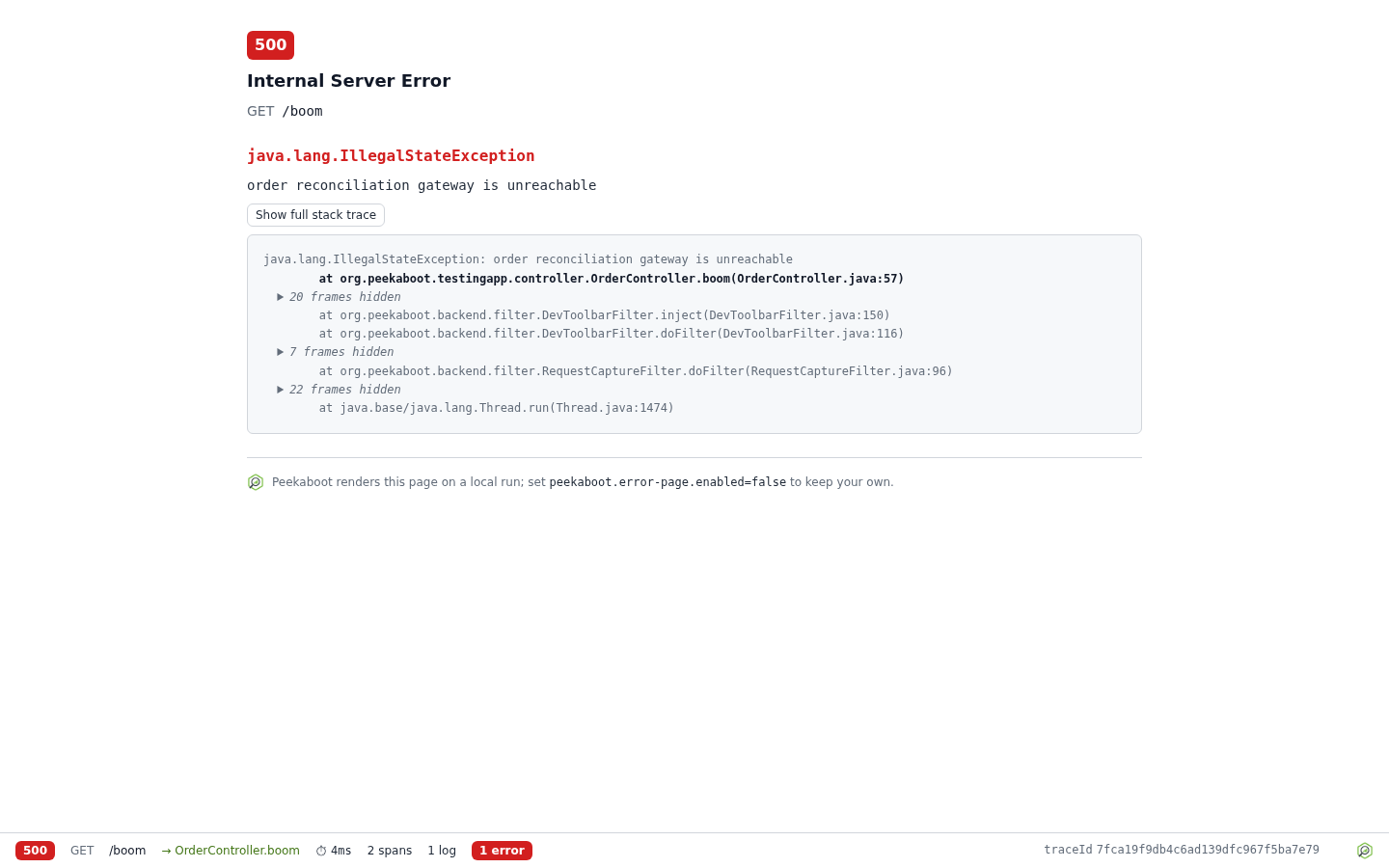Click the DevToolbarFilter.doFilter stack frame line
Image resolution: width=1389 pixels, height=868 pixels.
click(x=612, y=334)
